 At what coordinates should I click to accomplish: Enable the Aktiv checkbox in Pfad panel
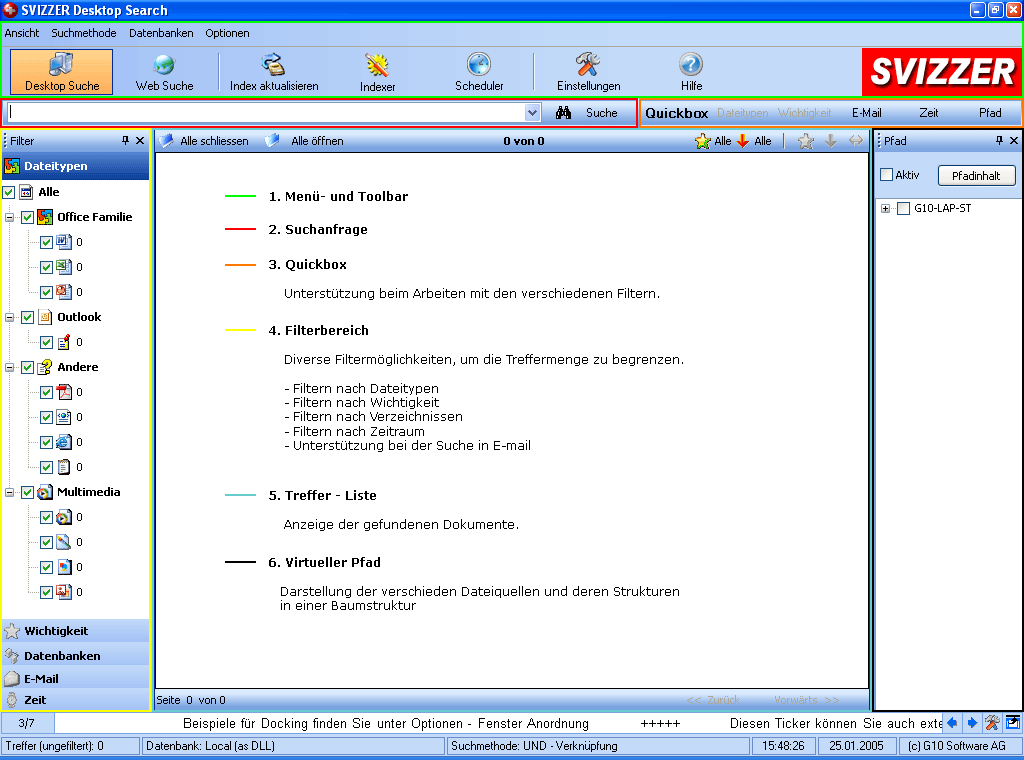click(886, 175)
